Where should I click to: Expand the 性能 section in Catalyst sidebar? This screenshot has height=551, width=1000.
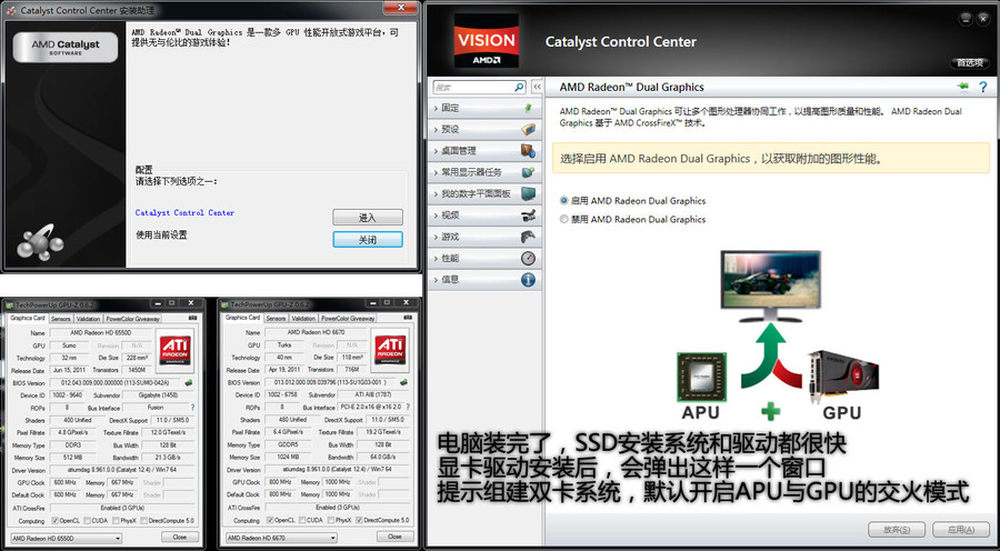[485, 258]
